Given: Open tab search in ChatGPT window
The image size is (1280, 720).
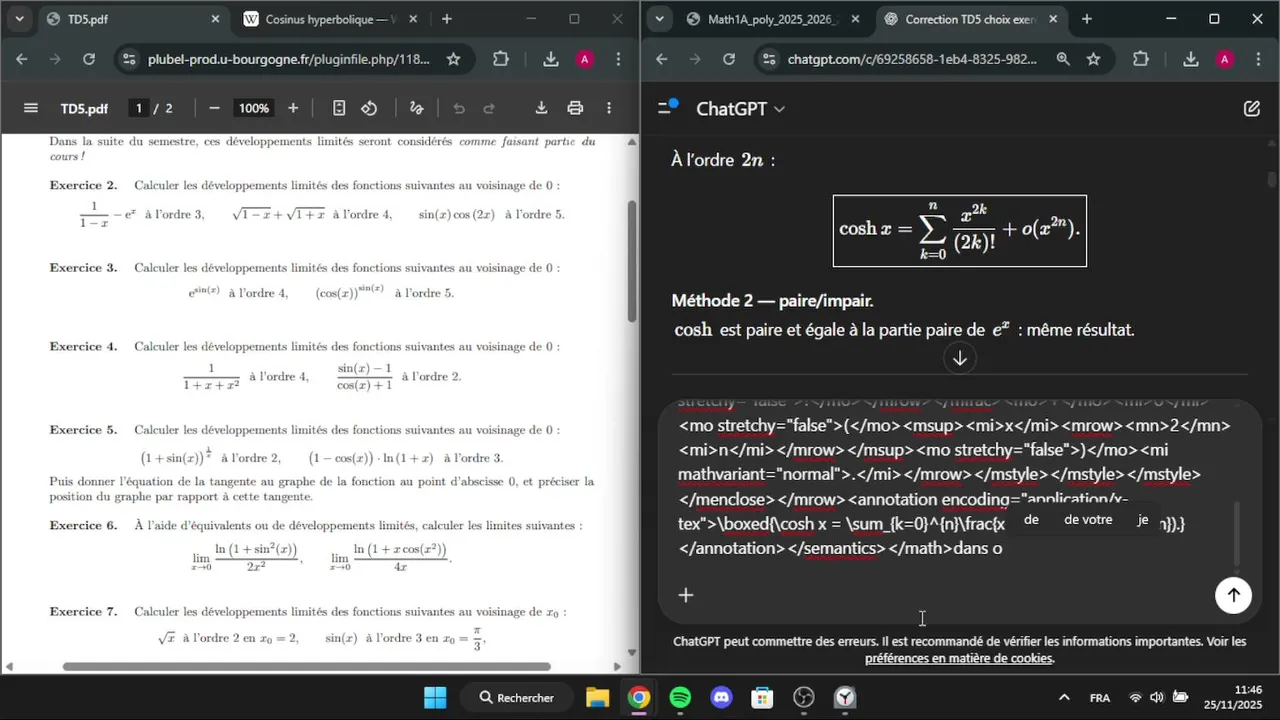Looking at the screenshot, I should pyautogui.click(x=659, y=19).
